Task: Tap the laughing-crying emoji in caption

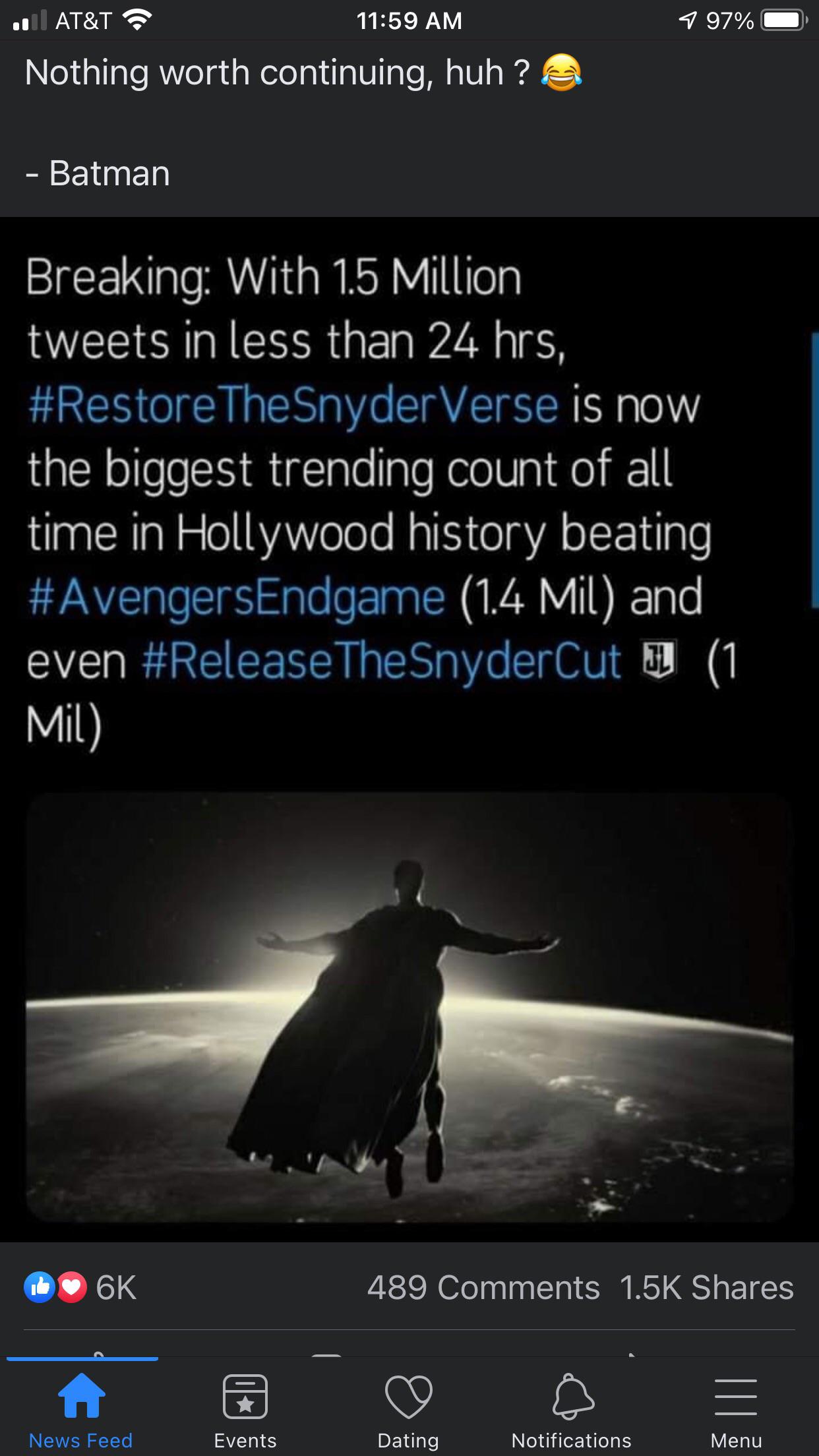Action: click(x=561, y=73)
